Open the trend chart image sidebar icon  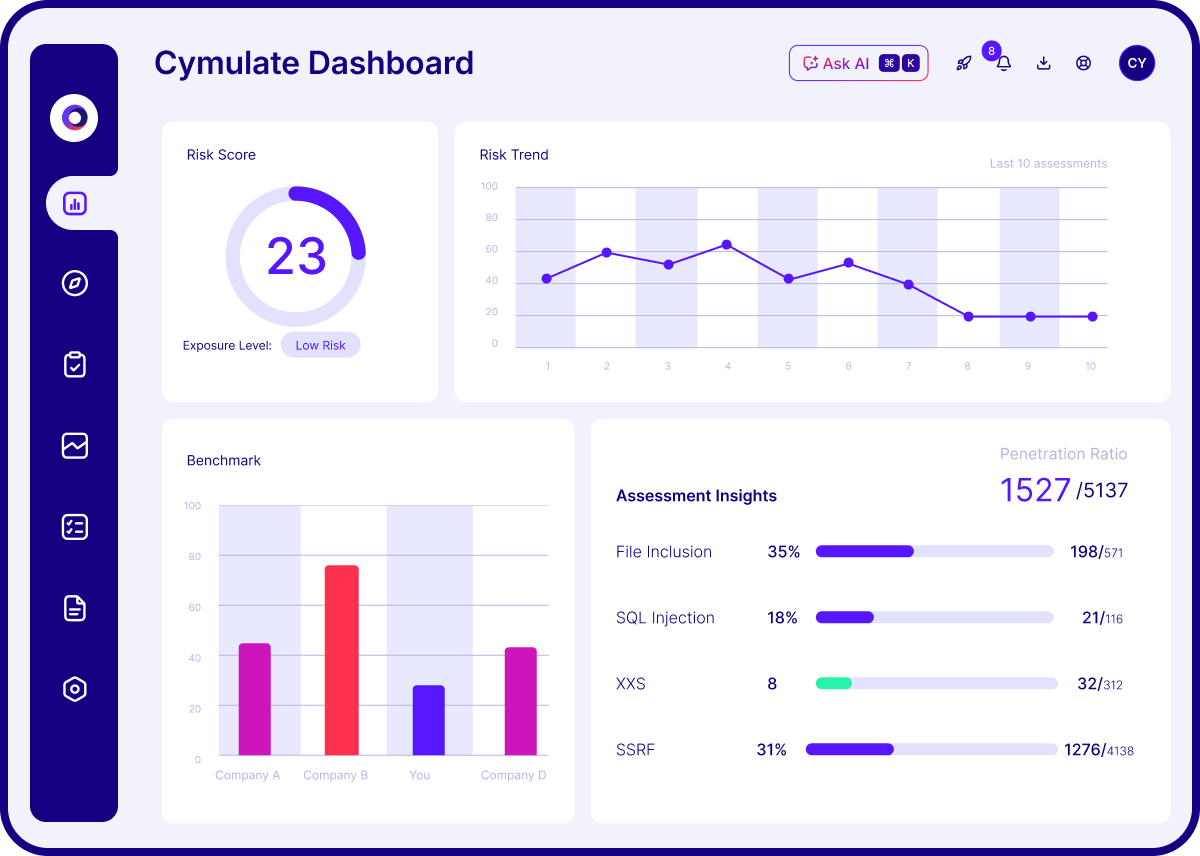coord(75,445)
